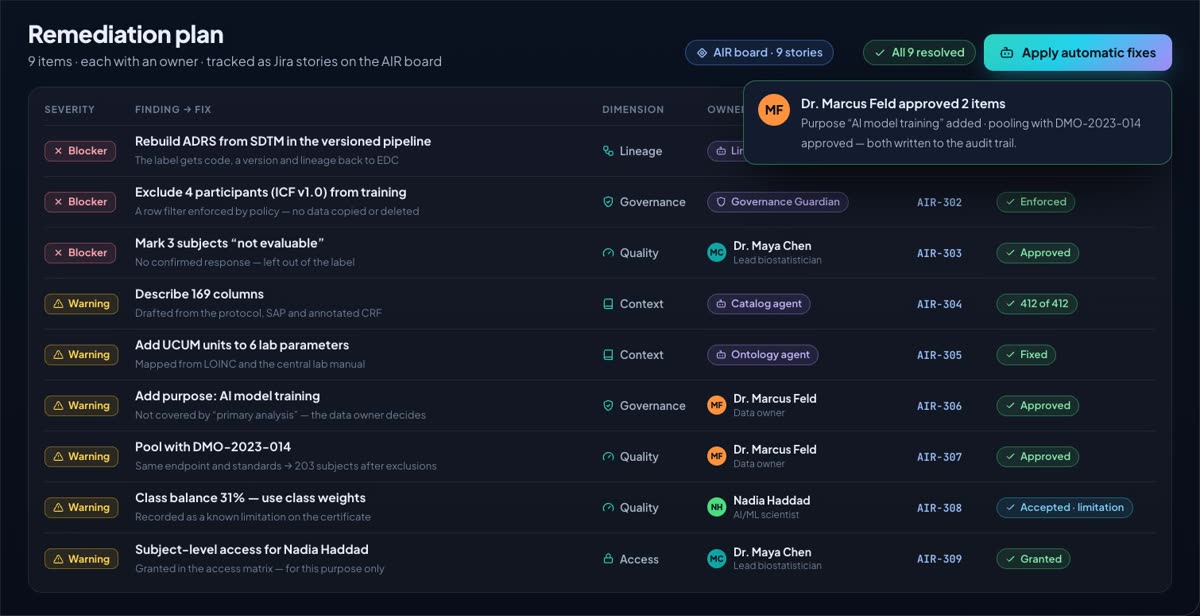The height and width of the screenshot is (616, 1200).
Task: Click the Blocker badge on the Rebuild ADRS row
Action: [x=80, y=151]
